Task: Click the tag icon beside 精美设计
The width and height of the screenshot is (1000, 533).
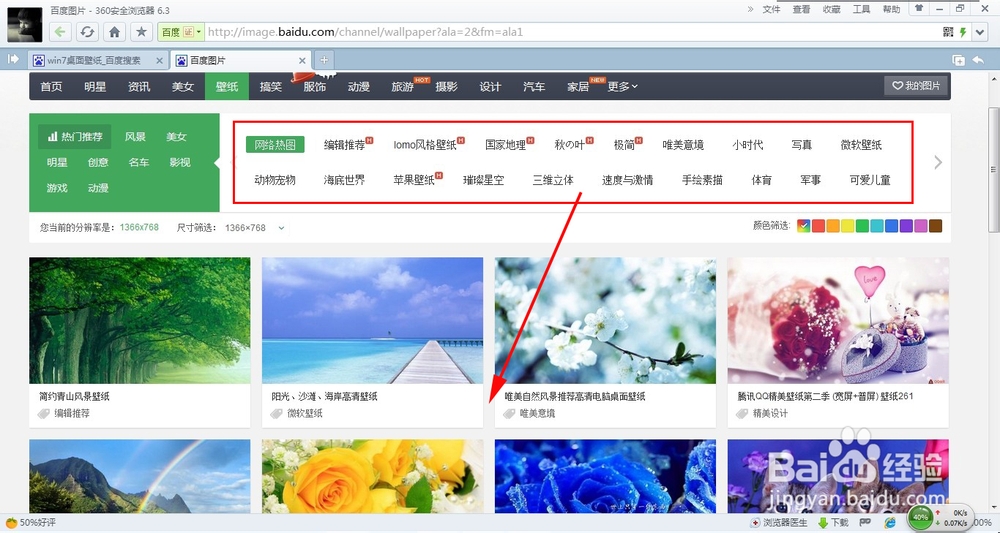Action: pyautogui.click(x=742, y=413)
